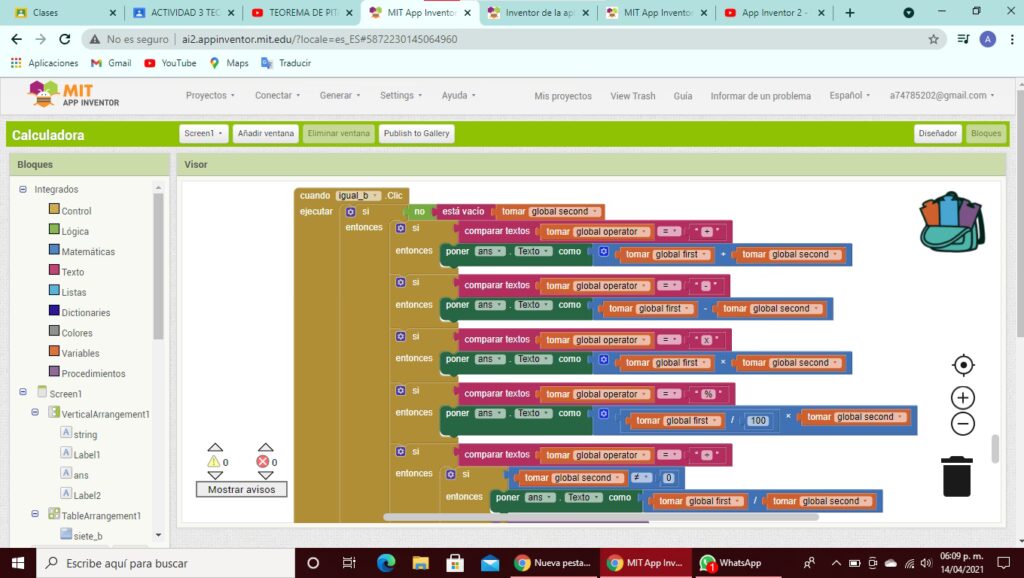The height and width of the screenshot is (578, 1024).
Task: Click the MIT App Inventor logo
Action: (75, 95)
